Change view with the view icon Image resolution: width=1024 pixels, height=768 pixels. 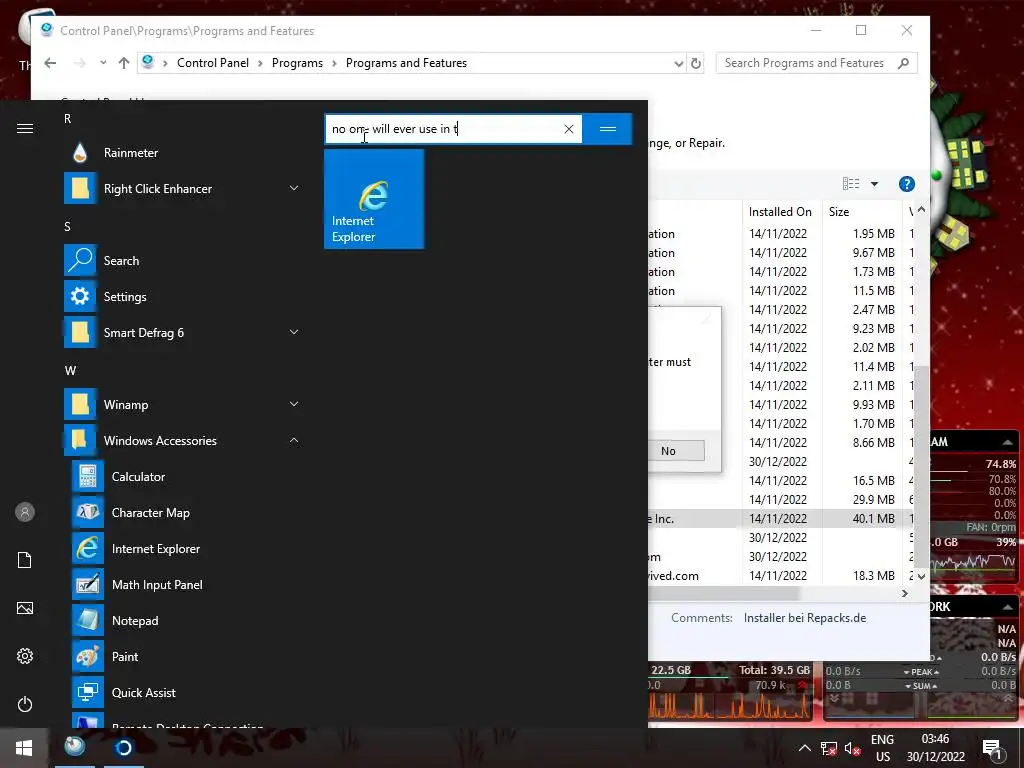pos(851,184)
